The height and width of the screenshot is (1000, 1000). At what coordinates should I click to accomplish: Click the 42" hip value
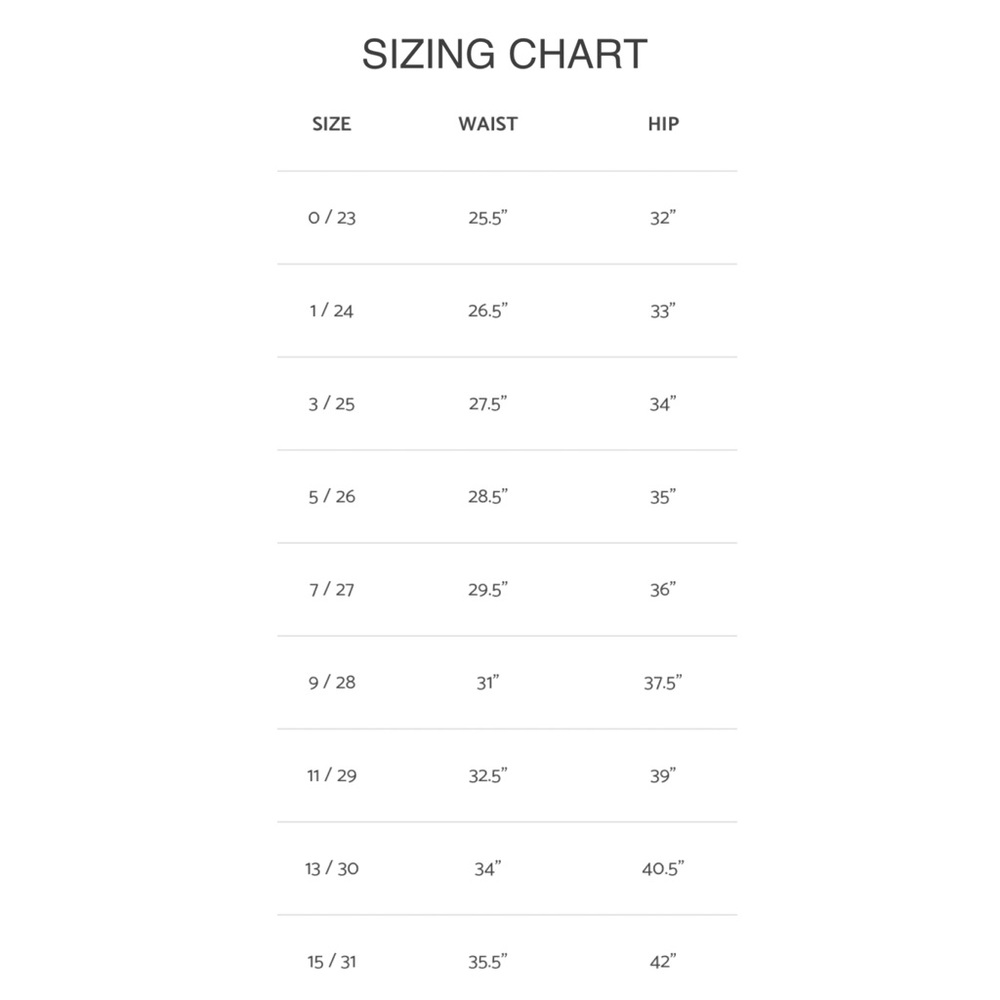pyautogui.click(x=663, y=962)
